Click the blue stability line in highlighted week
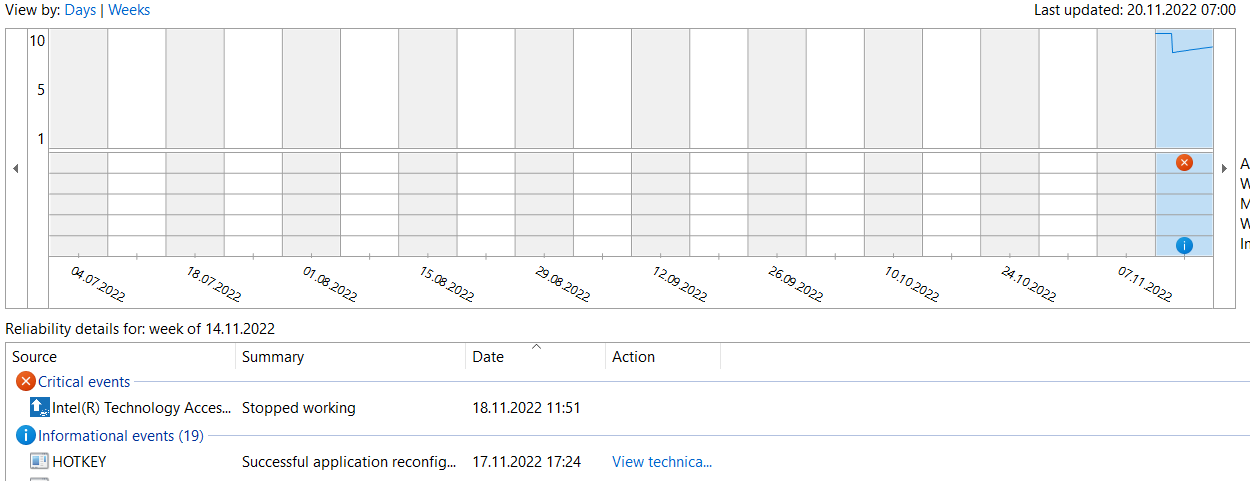Viewport: 1250px width, 481px height. tap(1192, 49)
